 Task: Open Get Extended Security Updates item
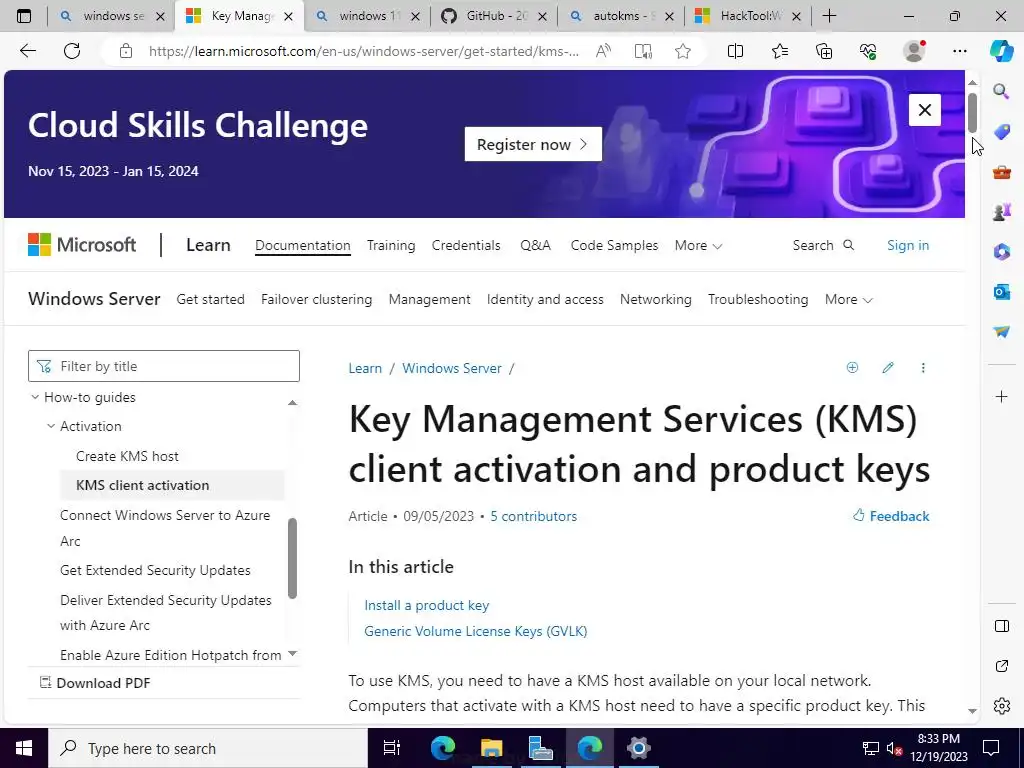pos(155,570)
